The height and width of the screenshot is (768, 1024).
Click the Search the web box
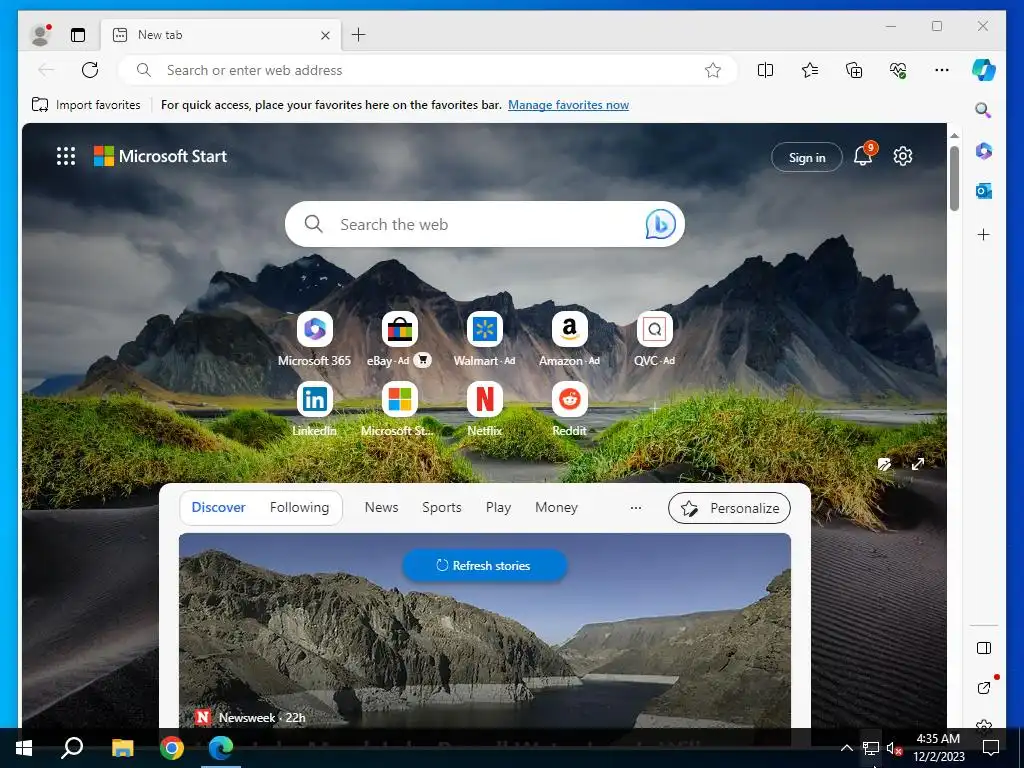click(485, 224)
